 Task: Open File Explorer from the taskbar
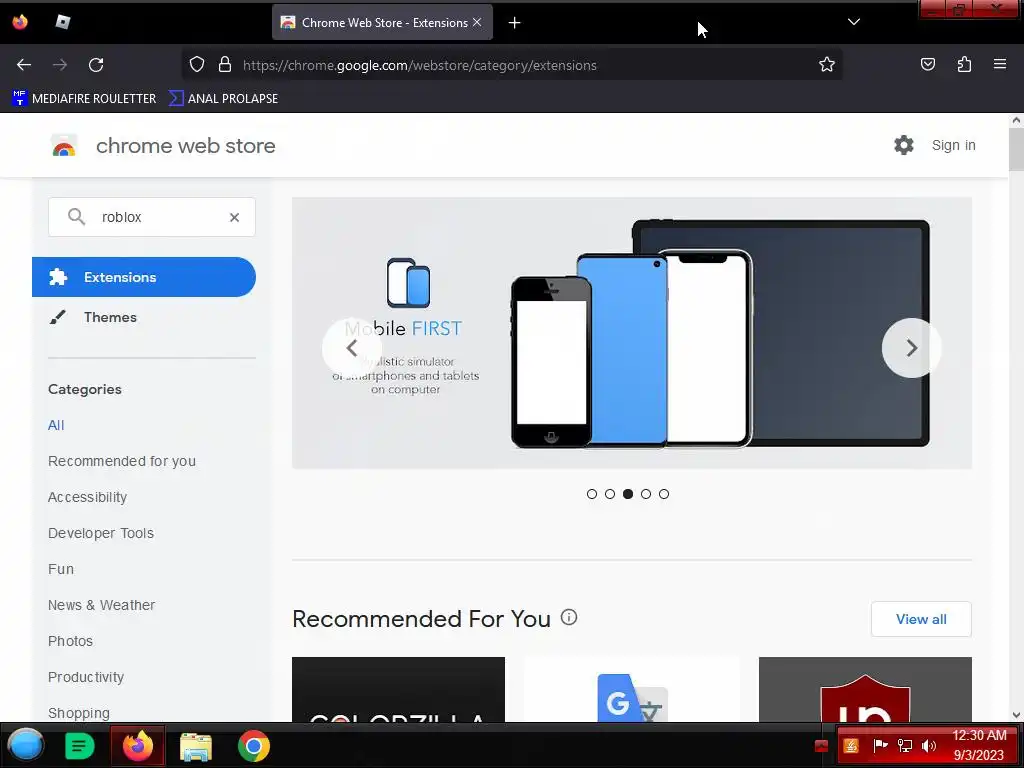click(195, 746)
